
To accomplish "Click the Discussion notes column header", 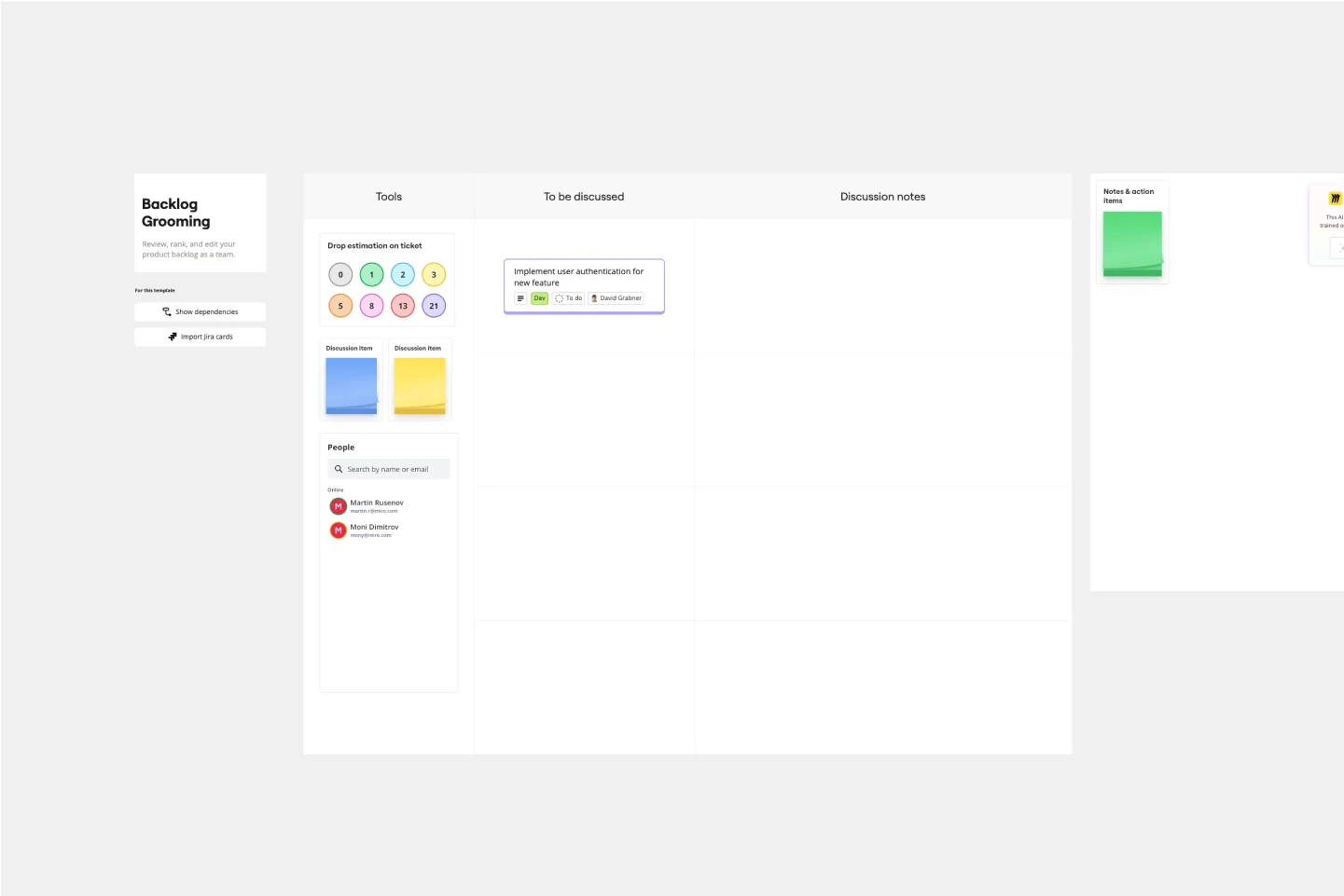I will (x=882, y=197).
